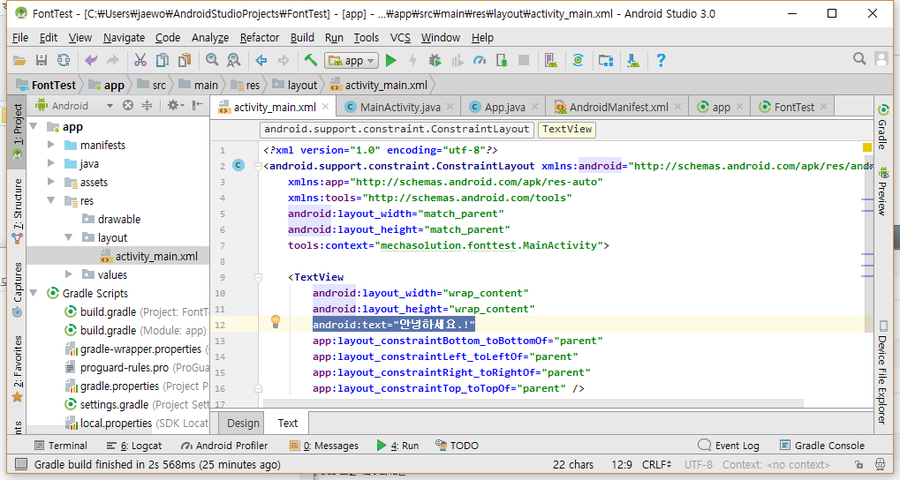Toggle the read-only lock icon in status bar
The image size is (900, 480).
[859, 464]
